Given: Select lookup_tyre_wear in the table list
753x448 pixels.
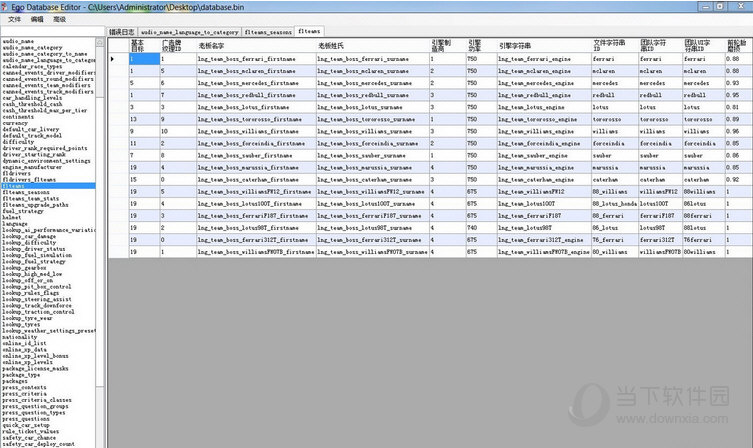Looking at the screenshot, I should pyautogui.click(x=27, y=318).
